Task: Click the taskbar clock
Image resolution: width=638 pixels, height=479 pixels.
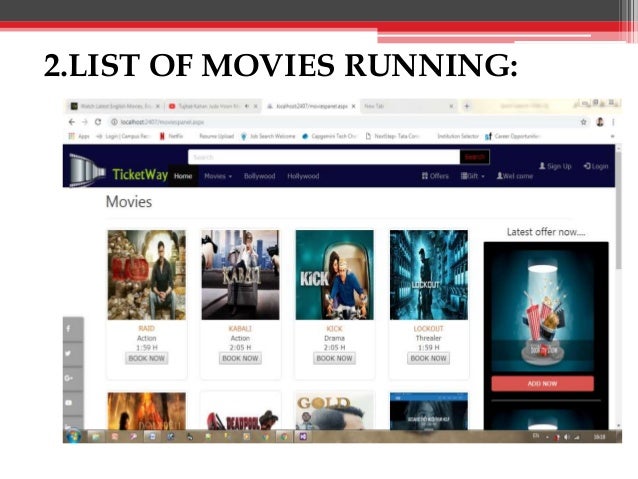Action: tap(599, 437)
